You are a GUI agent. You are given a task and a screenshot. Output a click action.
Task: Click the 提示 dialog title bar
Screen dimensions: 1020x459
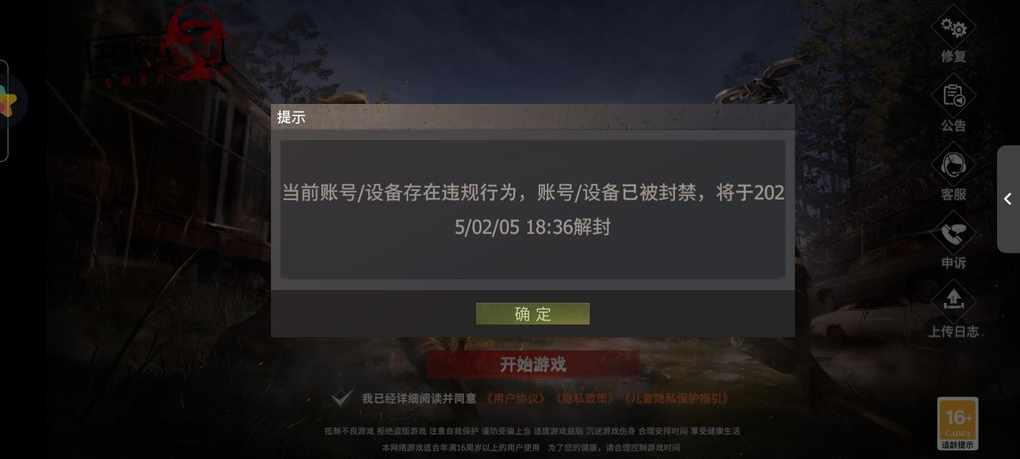point(533,118)
